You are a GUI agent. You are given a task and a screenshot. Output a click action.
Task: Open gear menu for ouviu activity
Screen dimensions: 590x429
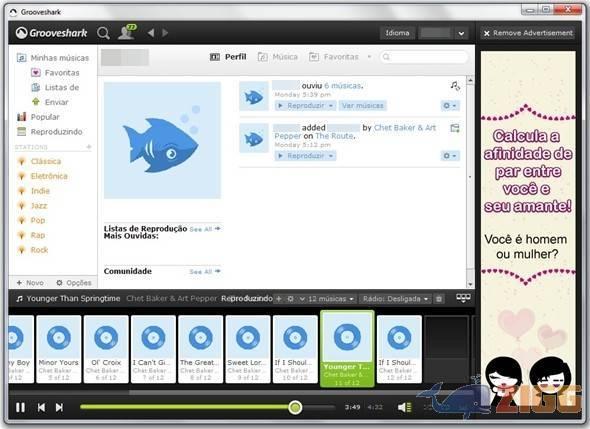click(450, 106)
